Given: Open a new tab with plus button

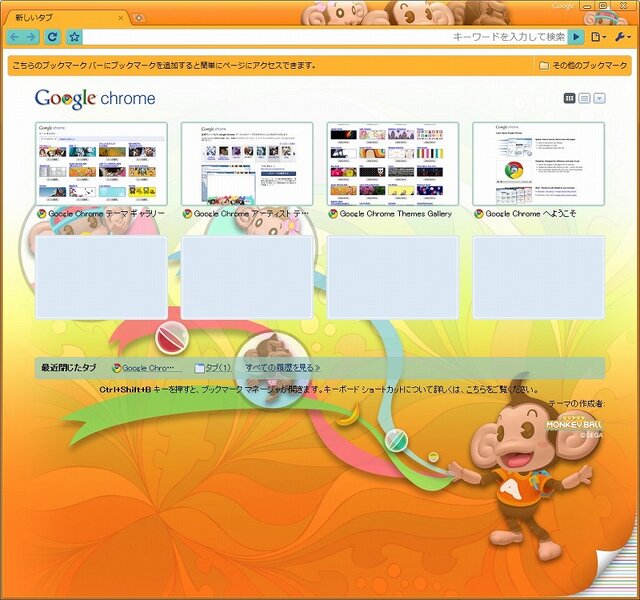Looking at the screenshot, I should (x=139, y=18).
